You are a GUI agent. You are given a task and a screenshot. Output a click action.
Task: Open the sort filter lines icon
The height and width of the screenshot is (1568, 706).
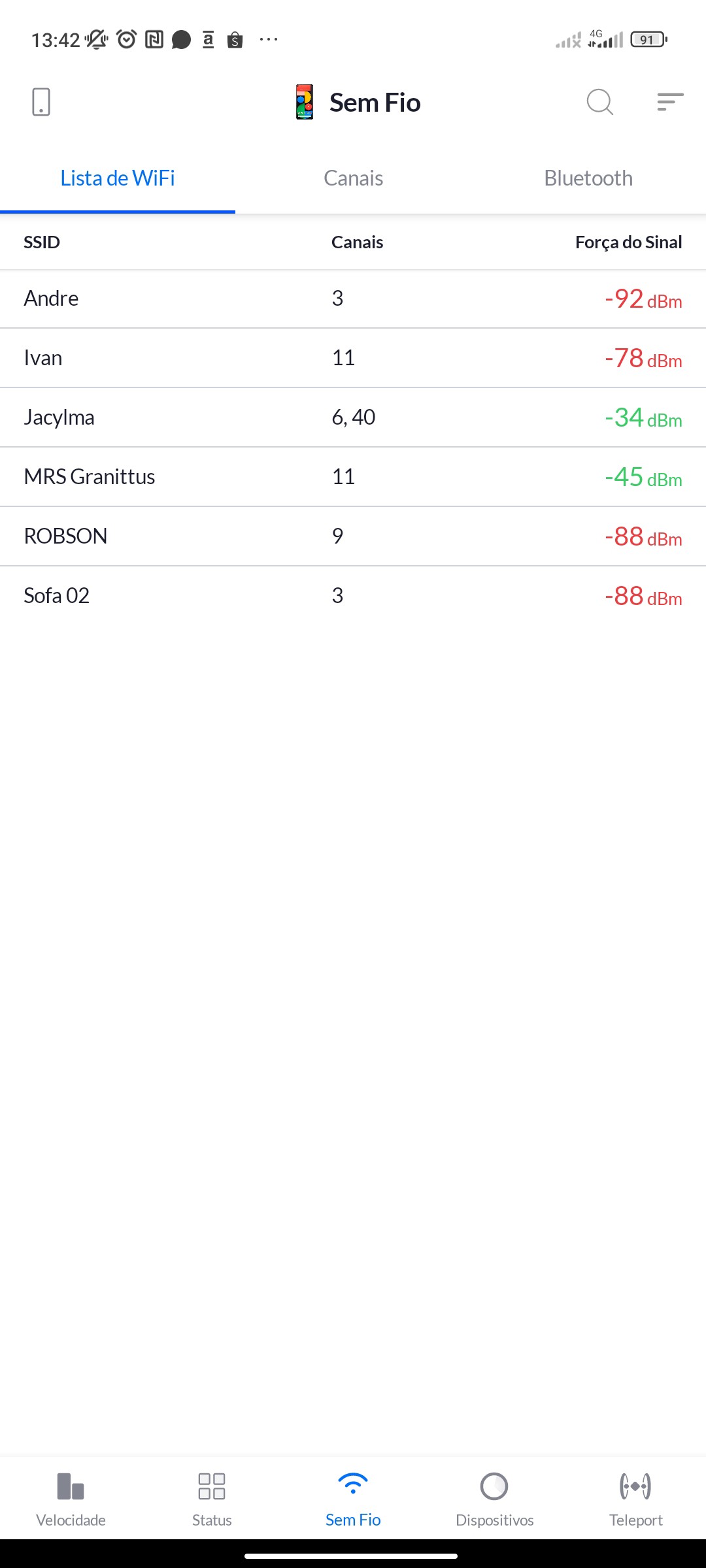pos(670,102)
